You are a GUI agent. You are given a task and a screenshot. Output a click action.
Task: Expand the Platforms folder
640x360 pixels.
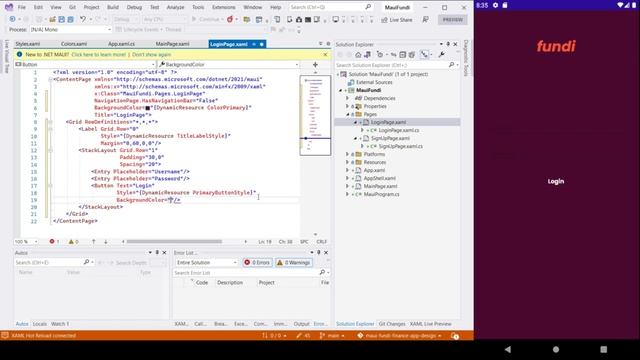347,154
